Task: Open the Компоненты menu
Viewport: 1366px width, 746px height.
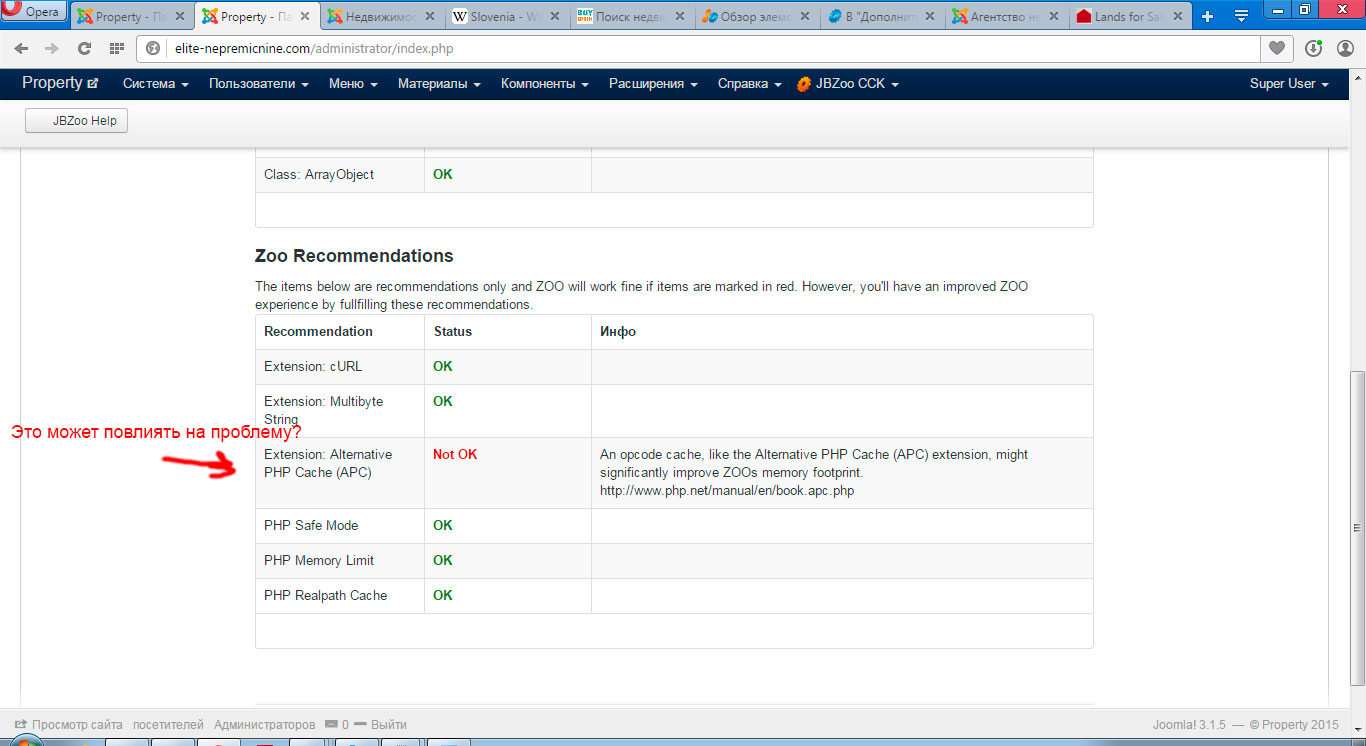Action: coord(544,84)
